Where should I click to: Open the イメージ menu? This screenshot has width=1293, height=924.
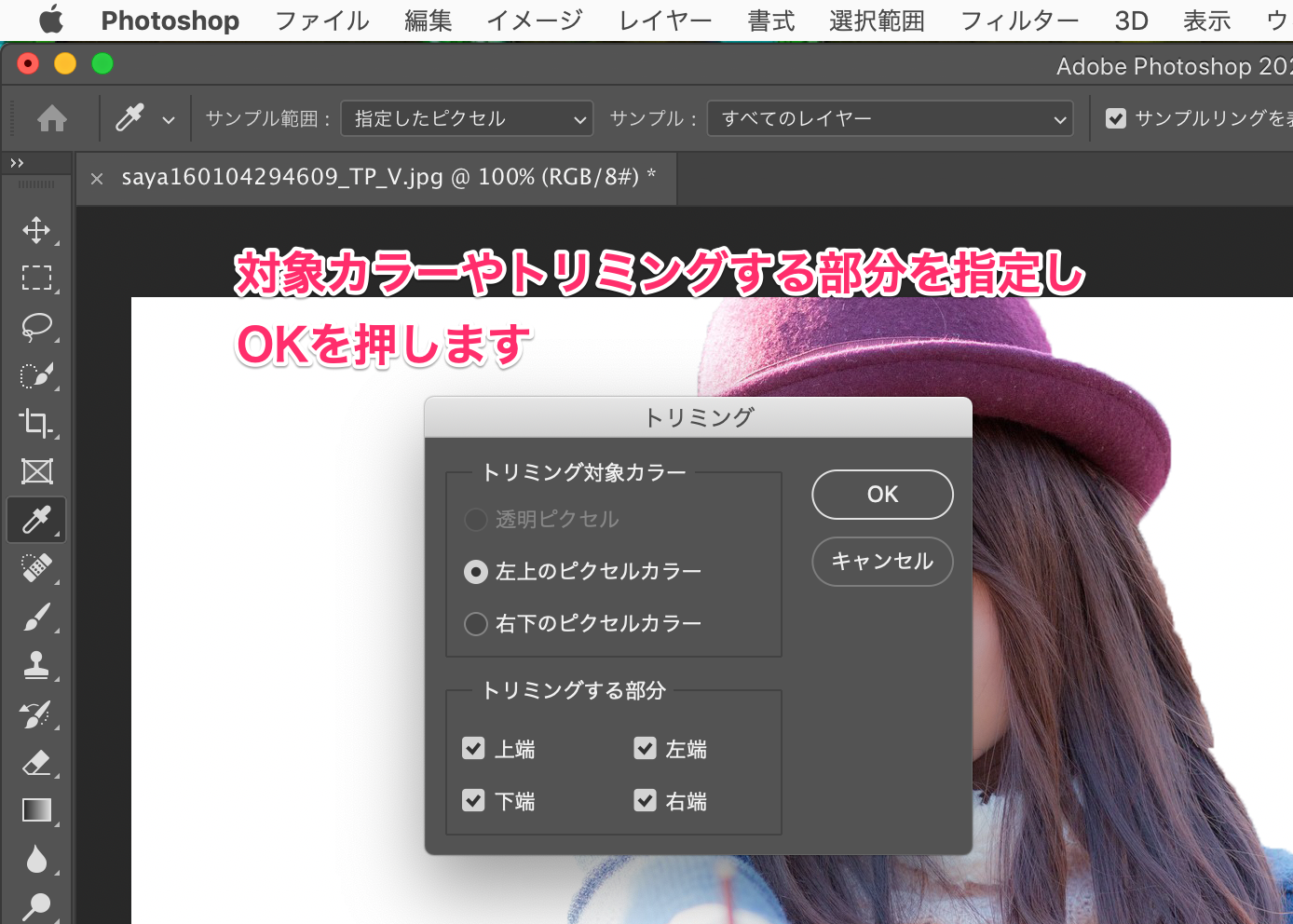535,20
